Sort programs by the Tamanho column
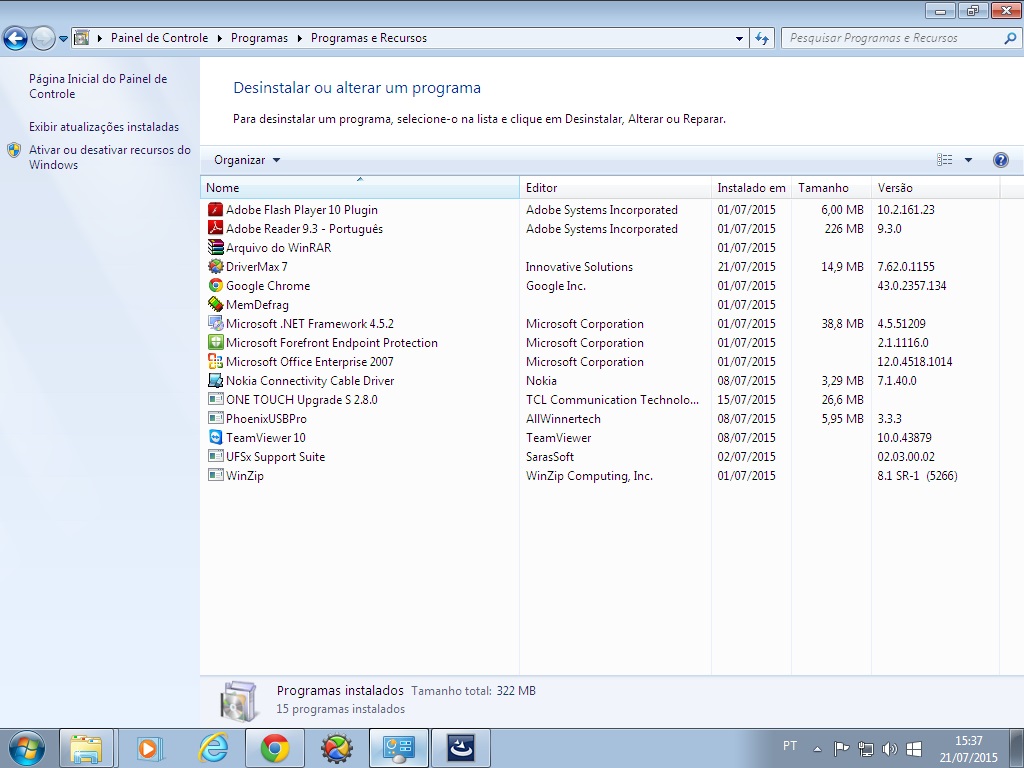1024x768 pixels. click(831, 187)
